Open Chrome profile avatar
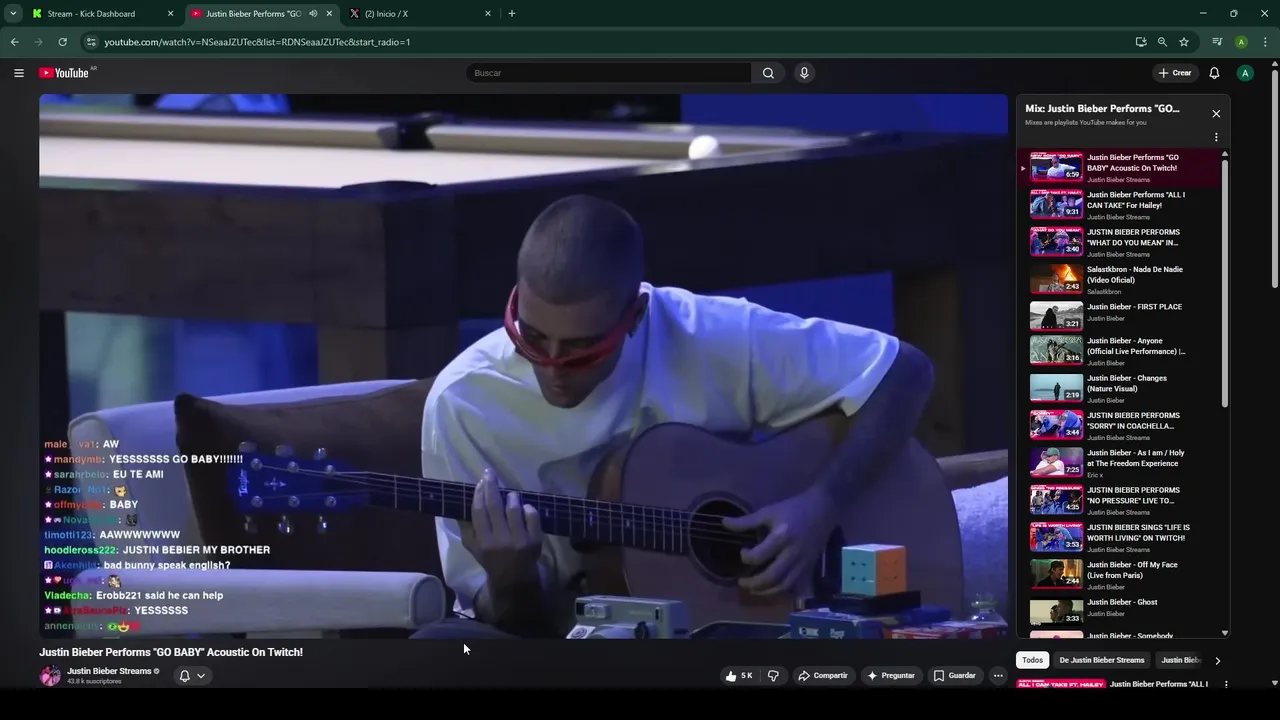 [1241, 42]
